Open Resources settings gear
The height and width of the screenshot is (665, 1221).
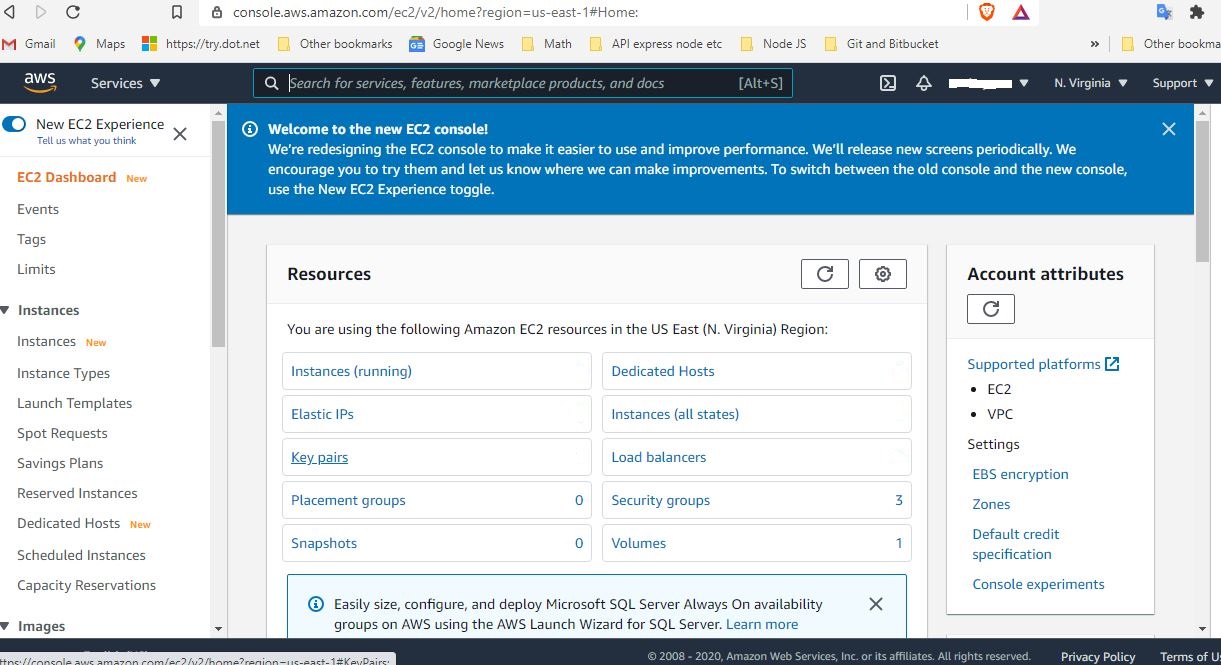pyautogui.click(x=882, y=274)
